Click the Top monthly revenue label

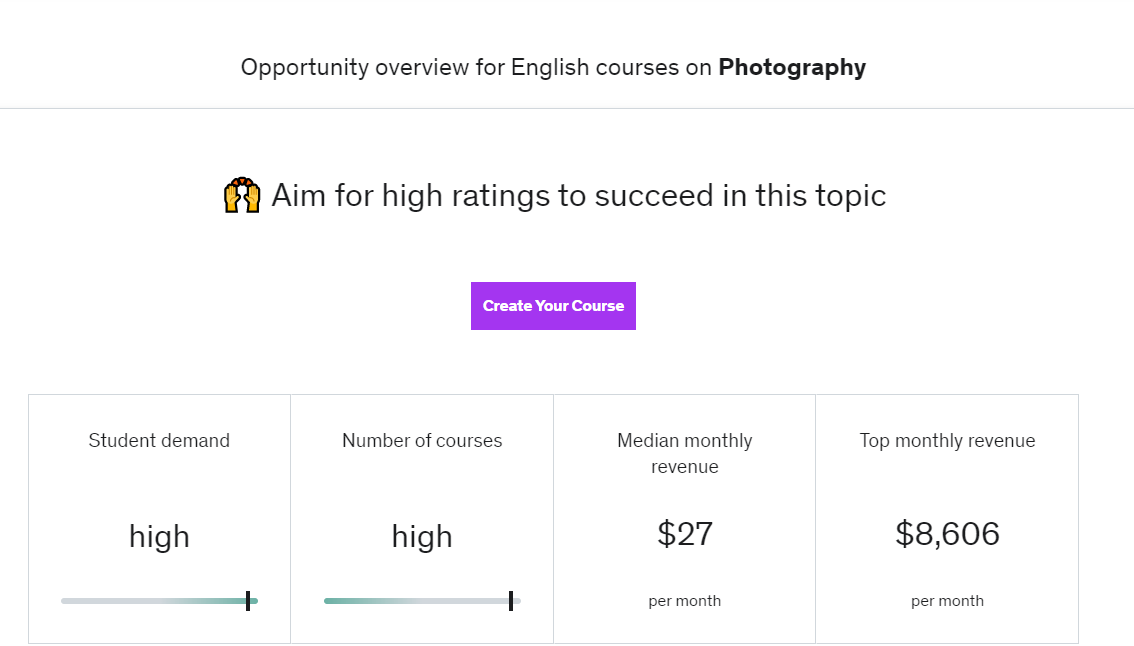947,440
